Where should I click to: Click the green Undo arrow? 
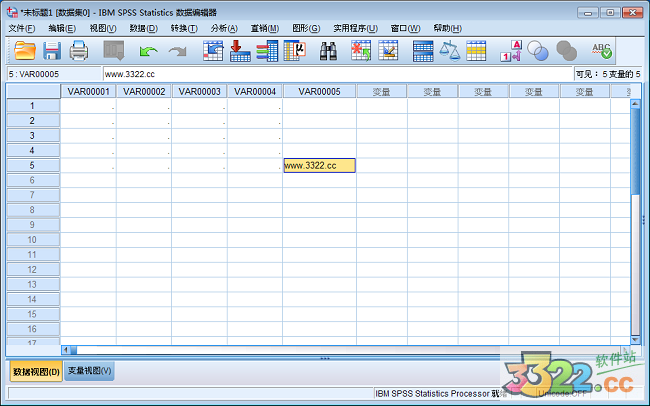149,50
